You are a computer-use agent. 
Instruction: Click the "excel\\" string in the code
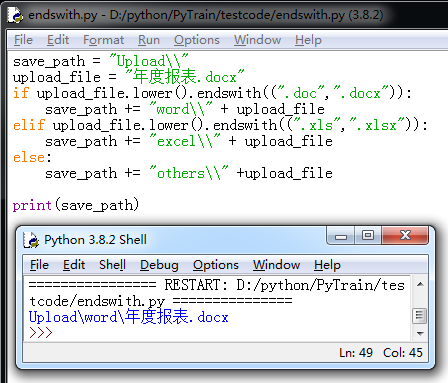185,141
